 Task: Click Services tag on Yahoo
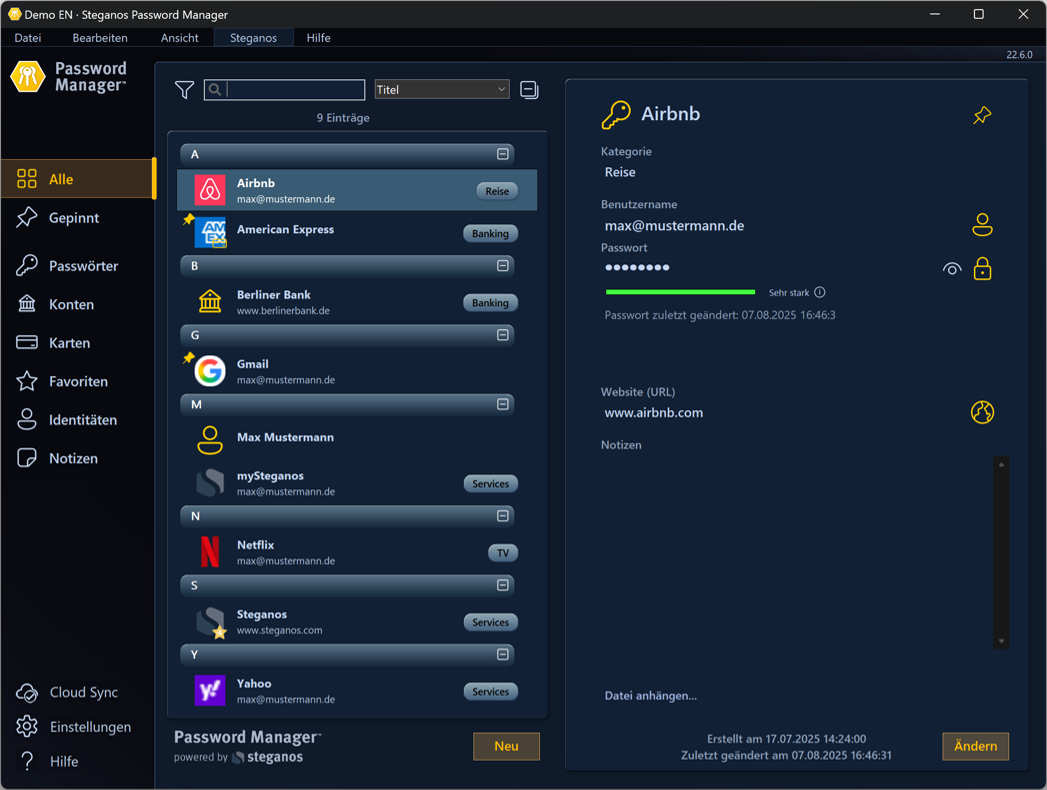coord(490,691)
